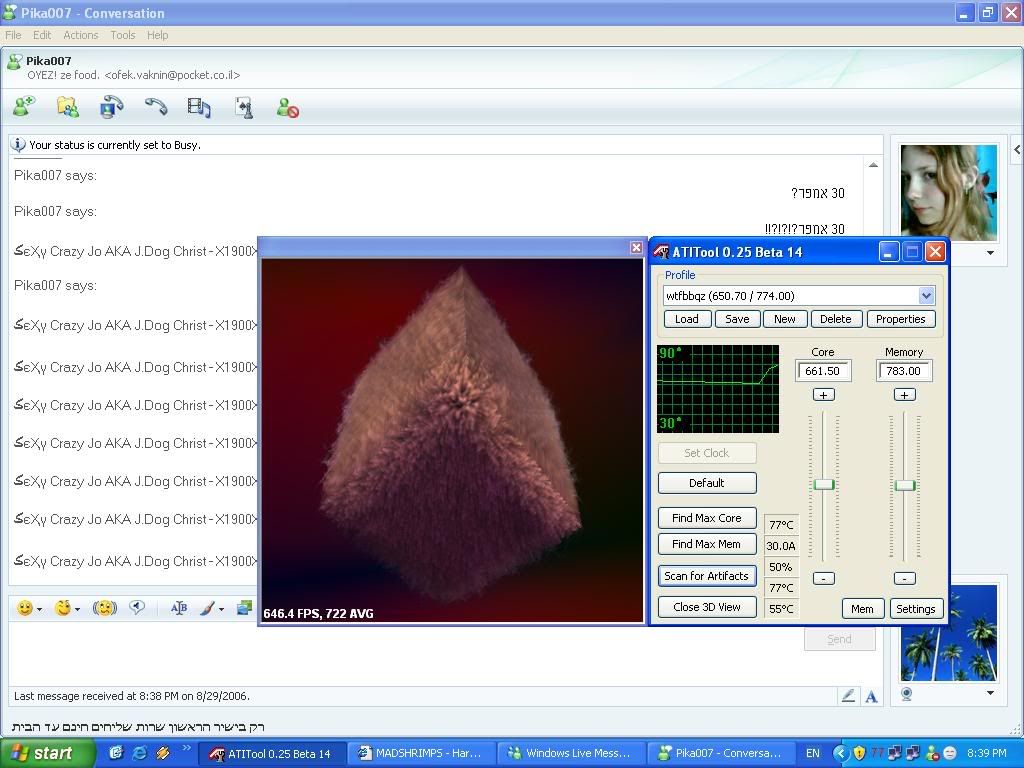
Task: Open the emoticon picker smiley
Action: tap(25, 608)
